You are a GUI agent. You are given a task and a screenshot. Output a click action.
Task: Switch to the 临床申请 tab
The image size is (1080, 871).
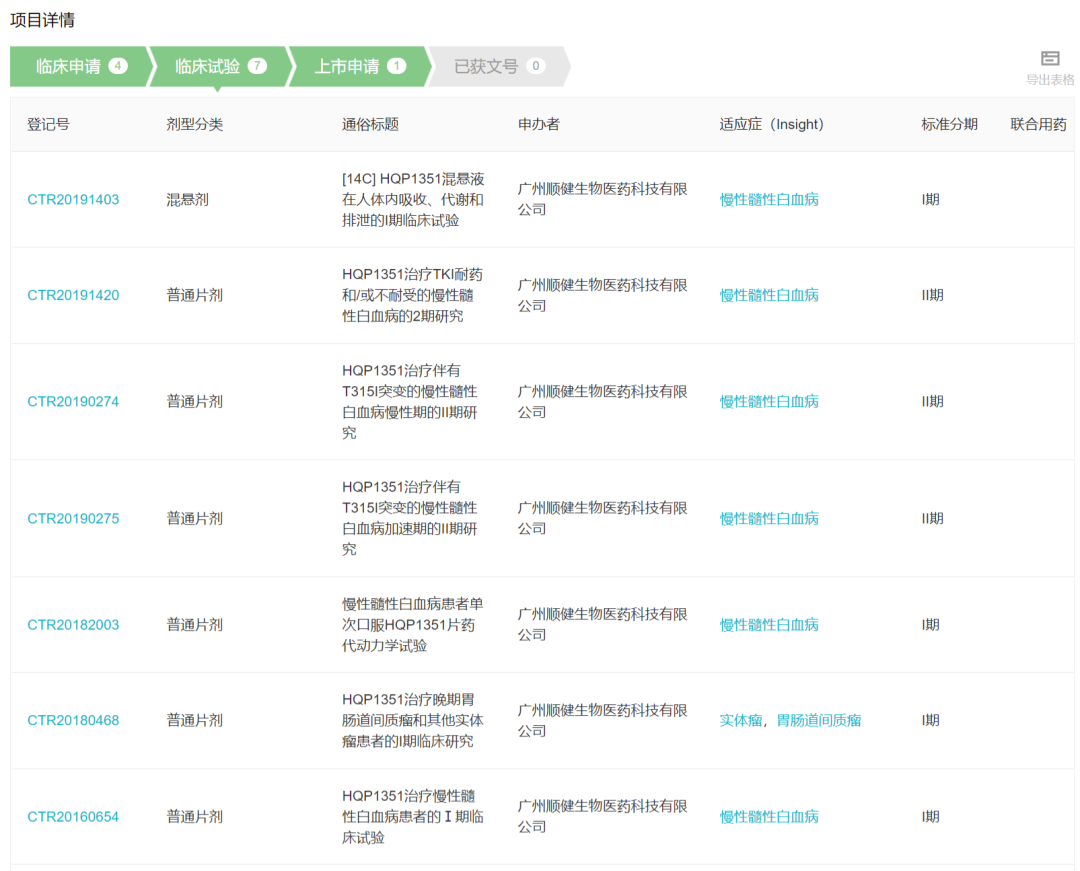click(80, 66)
